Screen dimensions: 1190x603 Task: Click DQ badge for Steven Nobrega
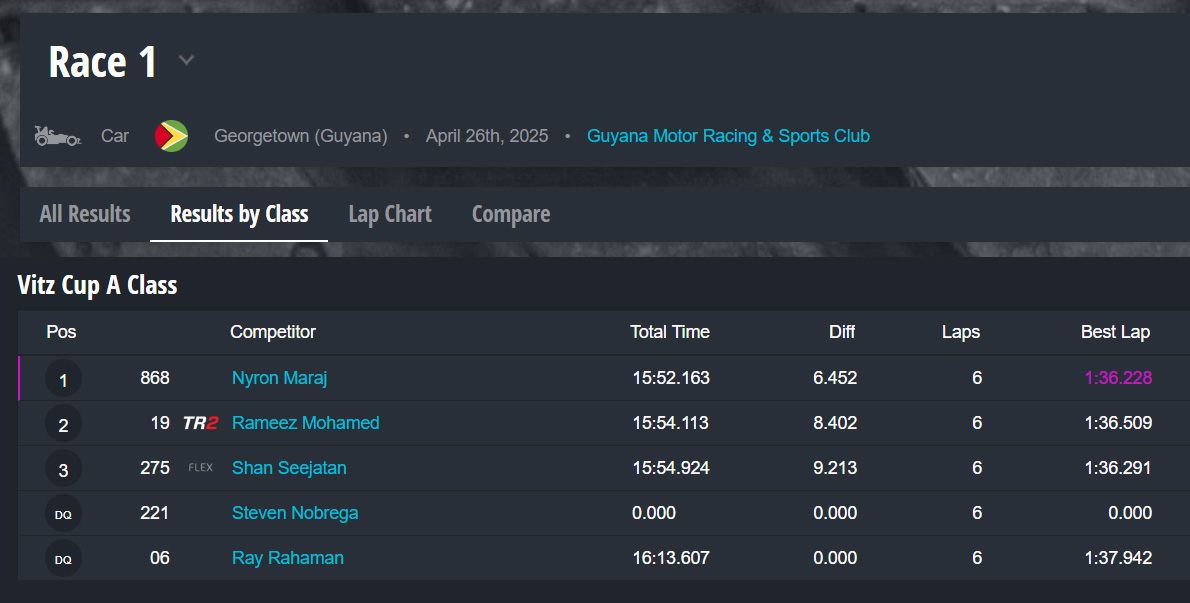(63, 514)
